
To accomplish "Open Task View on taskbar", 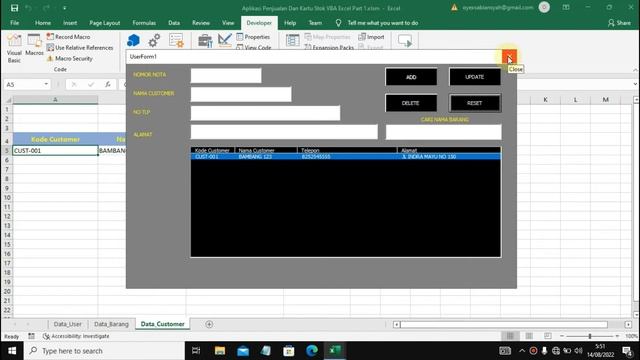I will pos(196,351).
